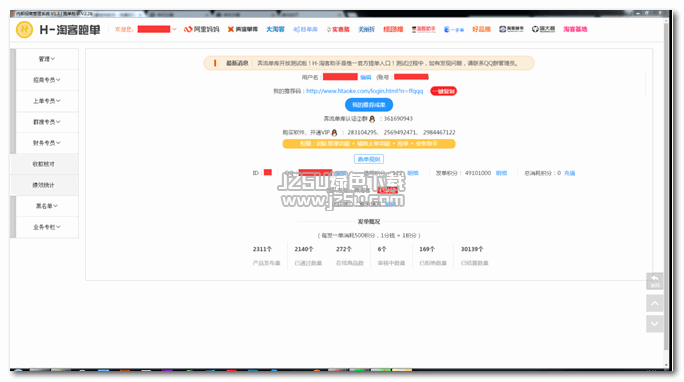Expand the 黑名单 sidebar section

[x=47, y=206]
